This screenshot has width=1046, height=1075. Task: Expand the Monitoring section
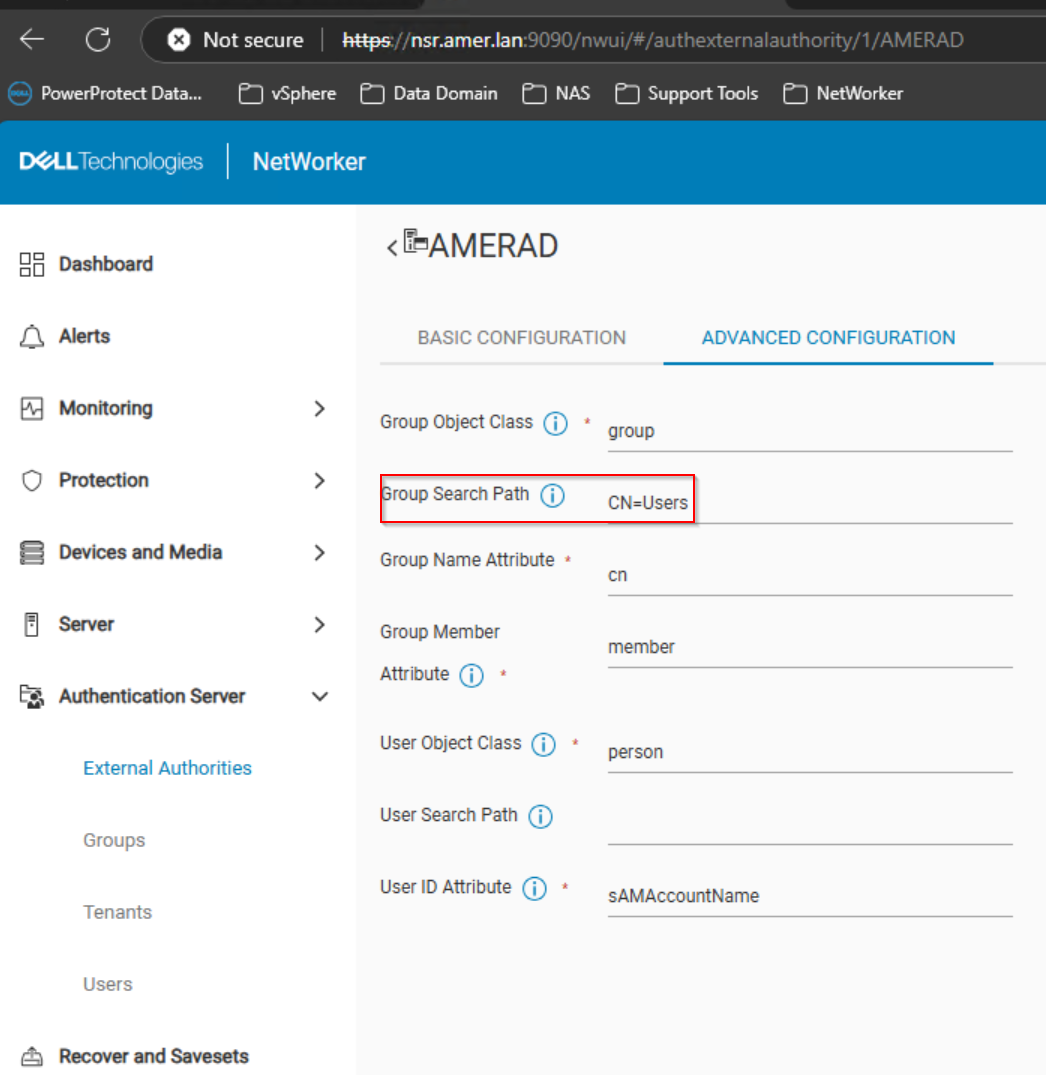coord(319,408)
